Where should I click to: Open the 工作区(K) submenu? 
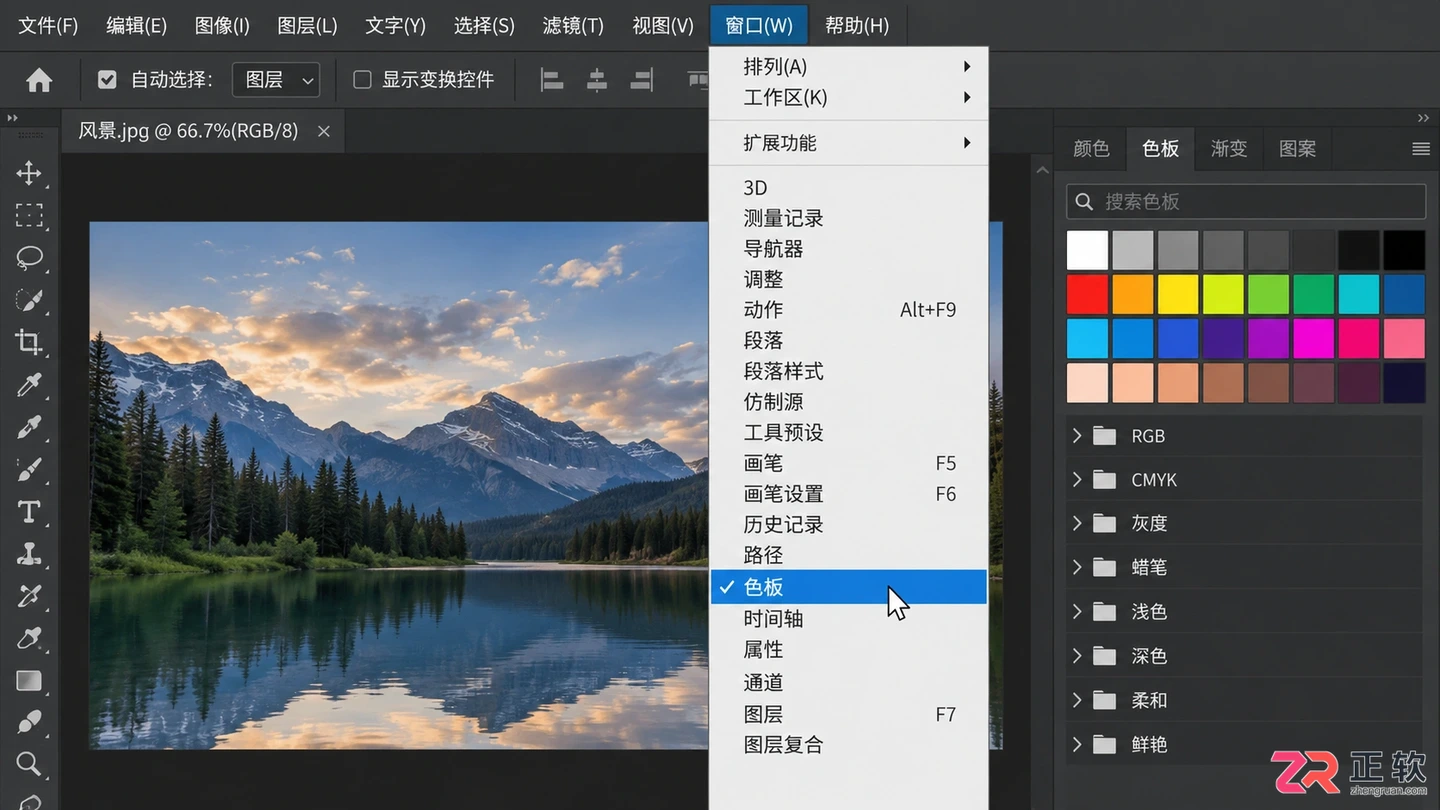pos(848,97)
